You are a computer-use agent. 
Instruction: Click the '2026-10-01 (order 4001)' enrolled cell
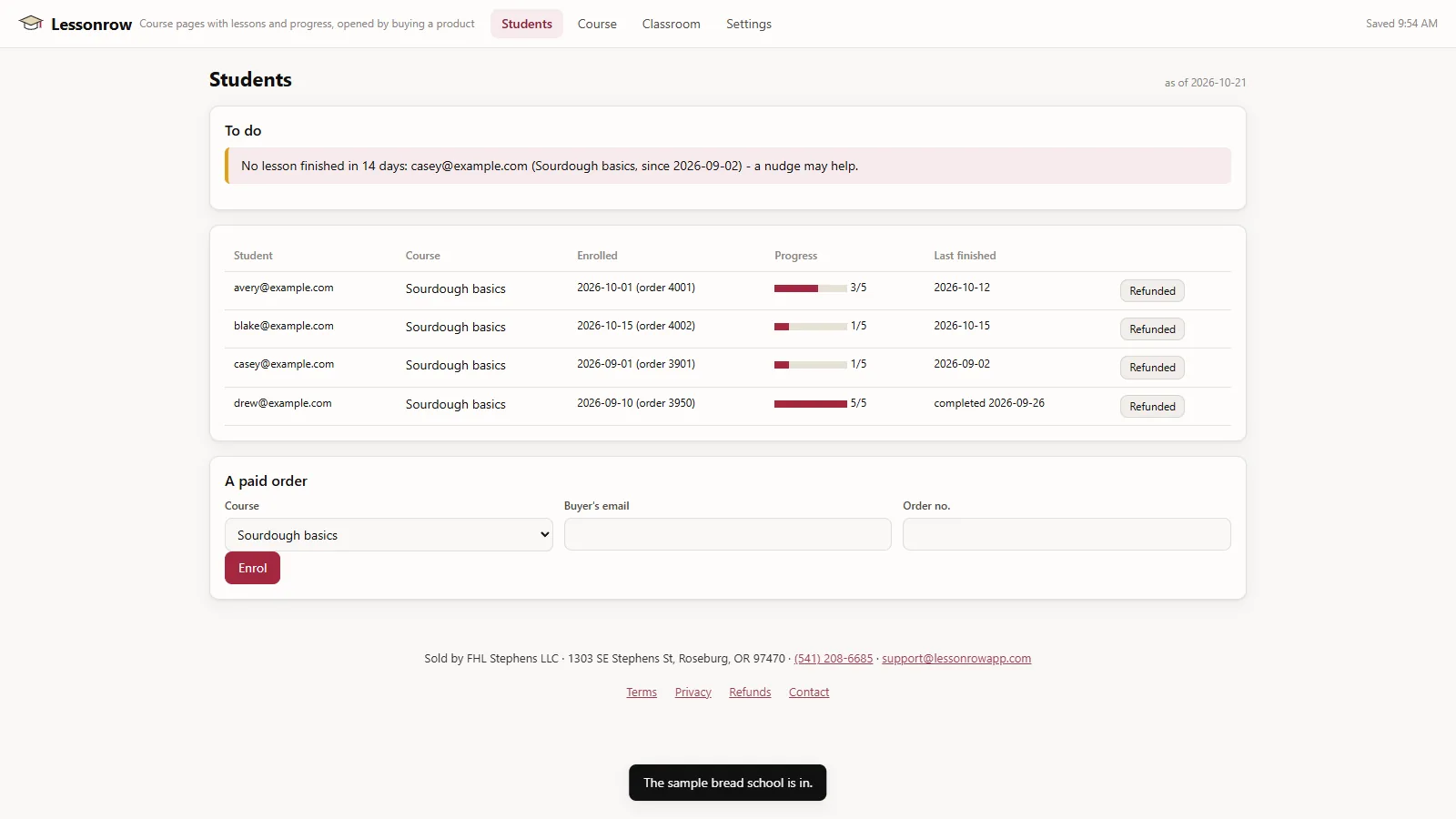tap(636, 288)
